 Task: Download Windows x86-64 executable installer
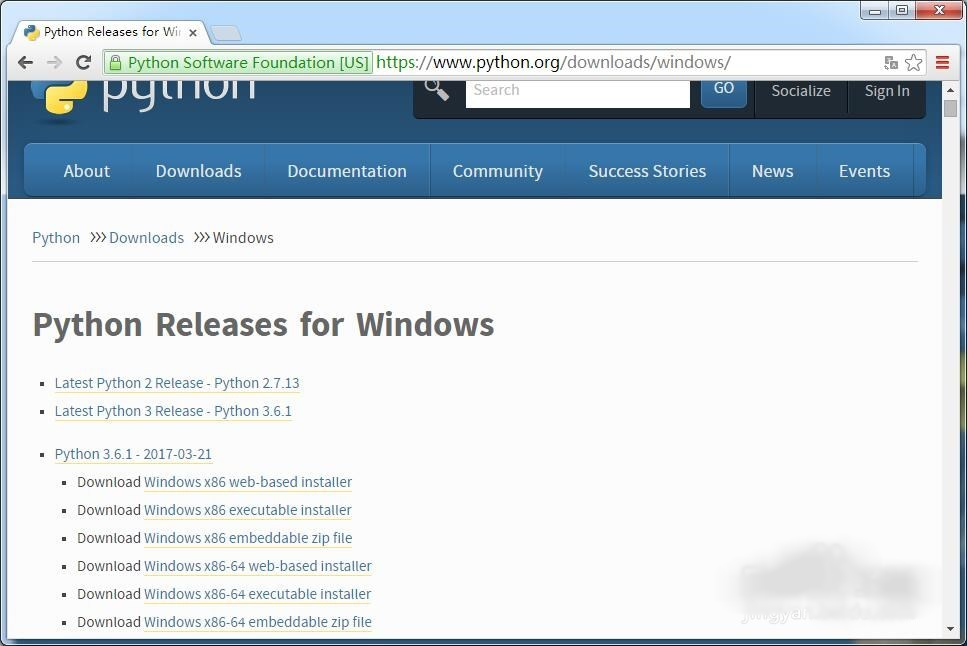(x=257, y=594)
